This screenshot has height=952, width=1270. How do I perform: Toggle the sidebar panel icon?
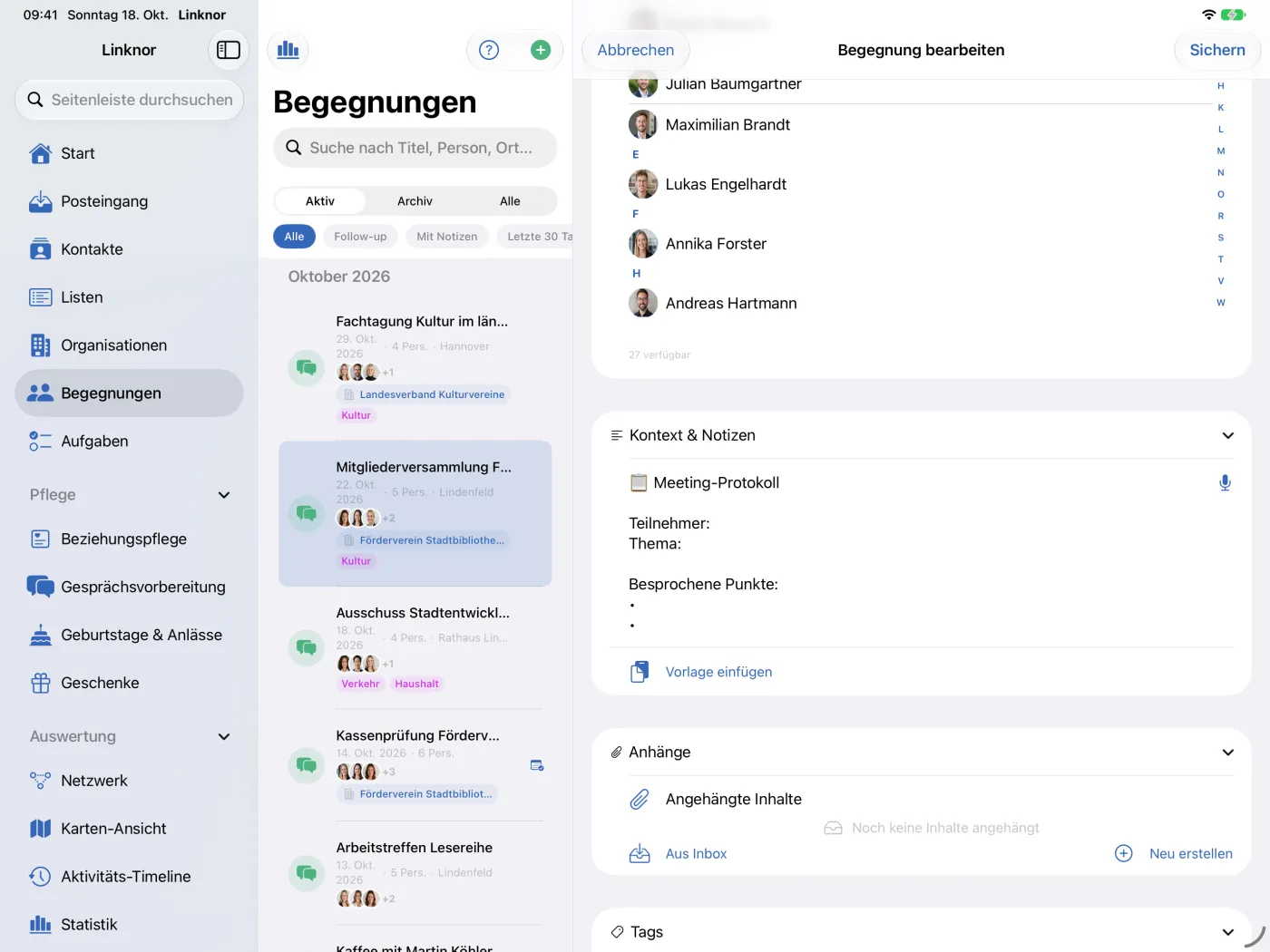point(229,50)
